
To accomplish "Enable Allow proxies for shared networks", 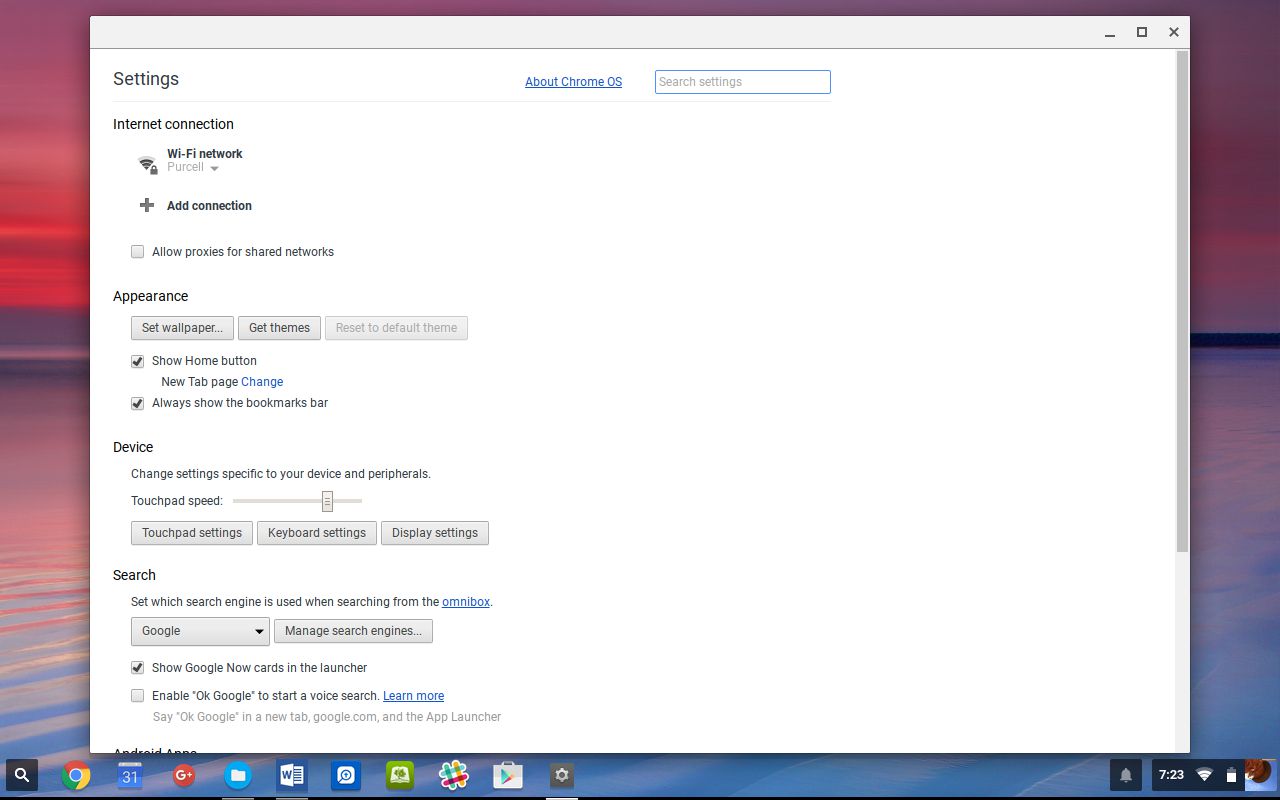I will tap(138, 252).
